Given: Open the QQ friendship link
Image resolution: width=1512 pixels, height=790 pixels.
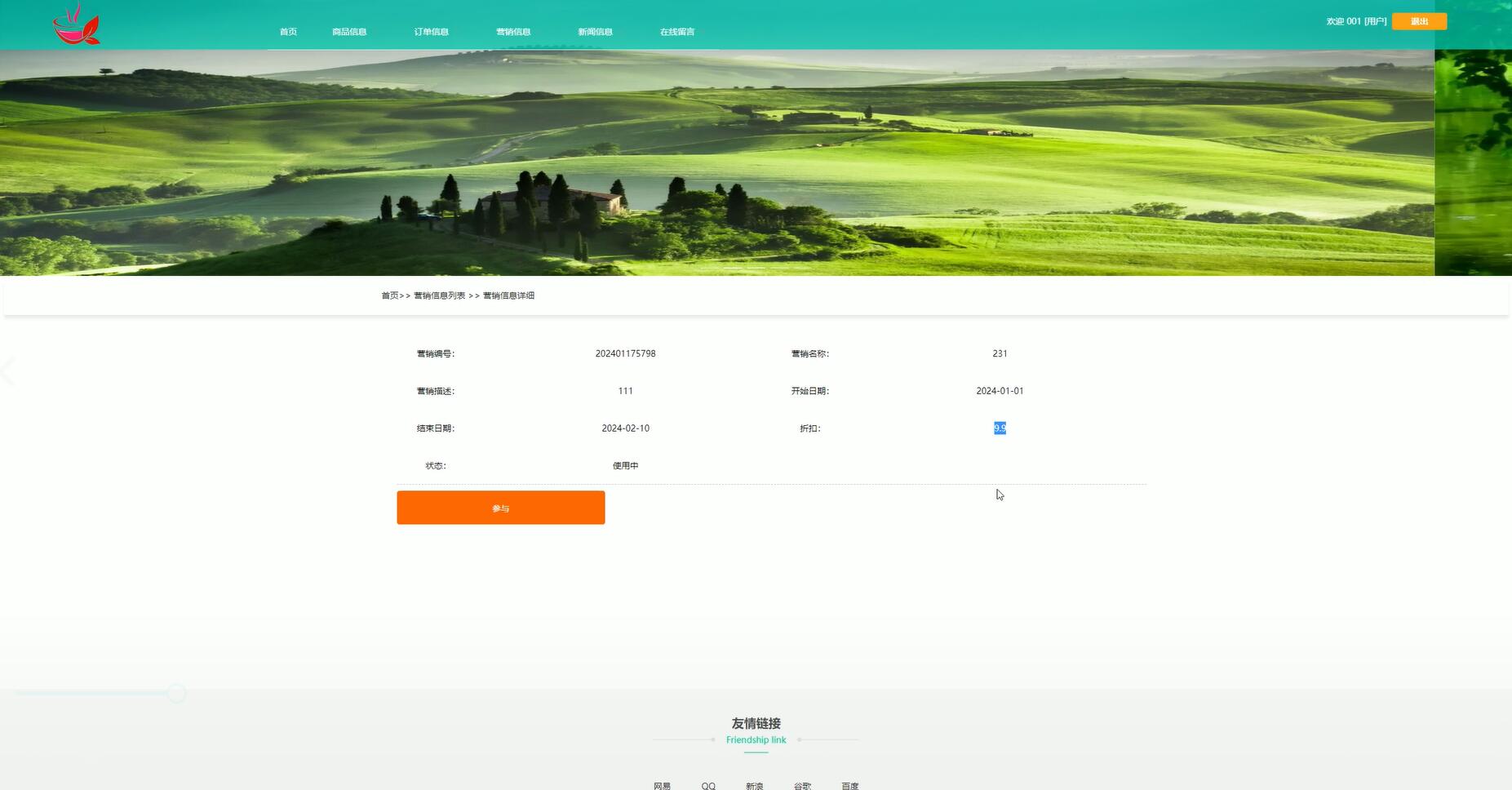Looking at the screenshot, I should (707, 785).
